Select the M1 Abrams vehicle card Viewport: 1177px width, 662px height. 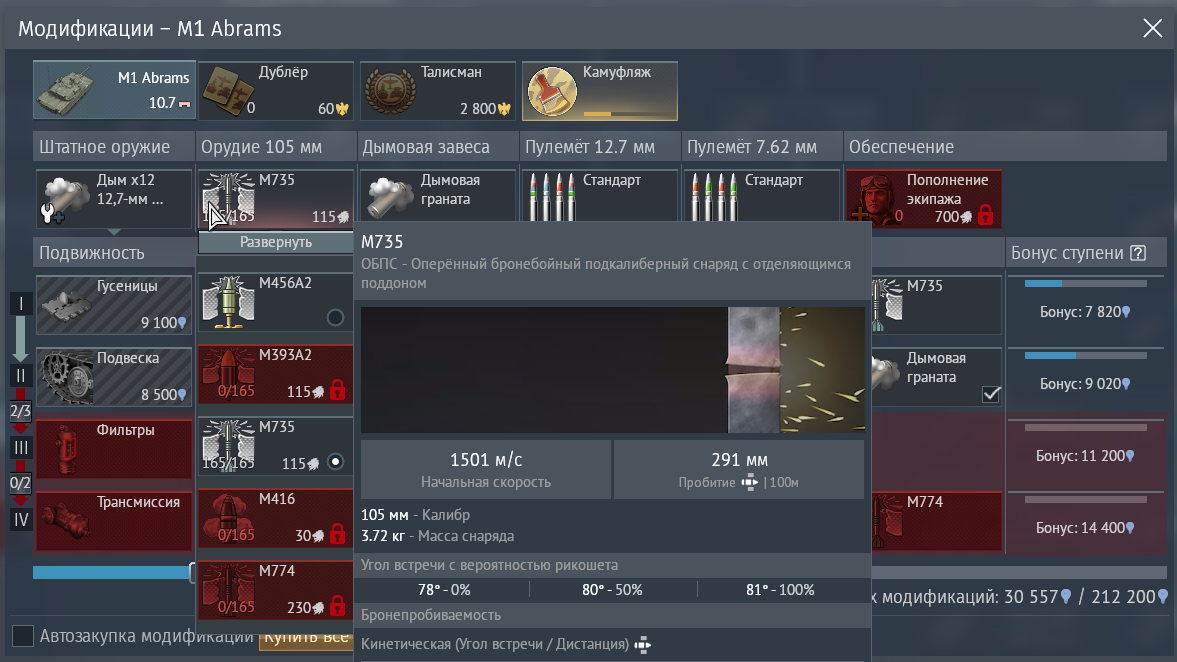point(114,90)
